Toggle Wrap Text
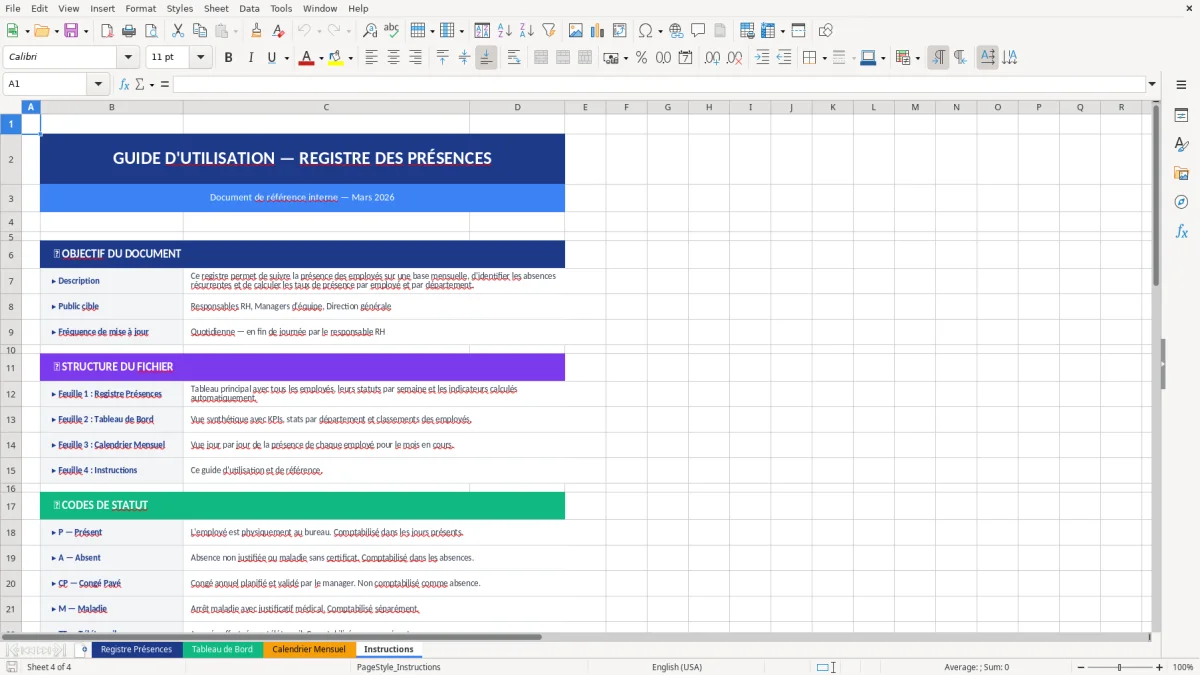 pos(514,58)
